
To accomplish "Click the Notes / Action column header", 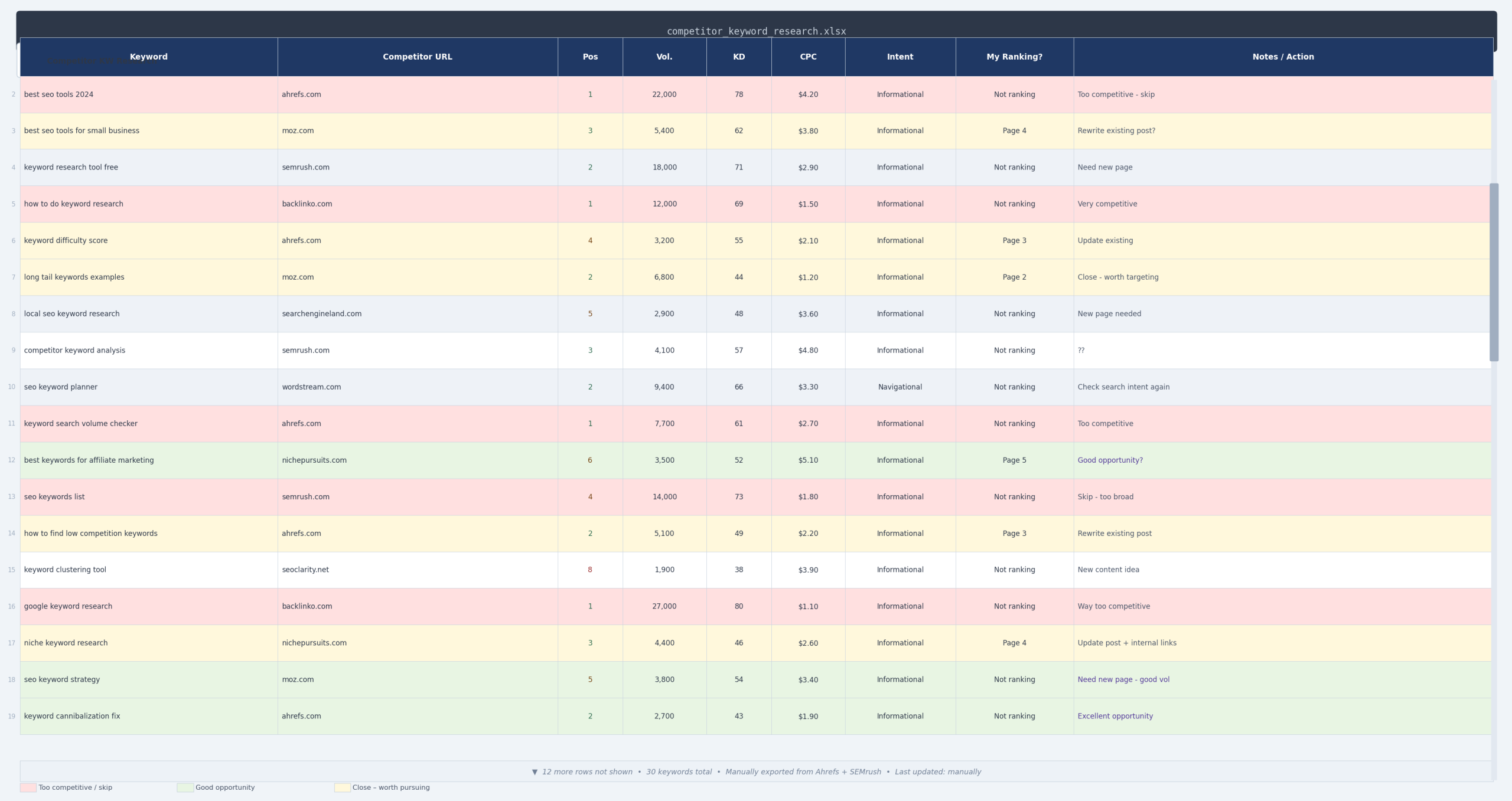I will pyautogui.click(x=1283, y=57).
